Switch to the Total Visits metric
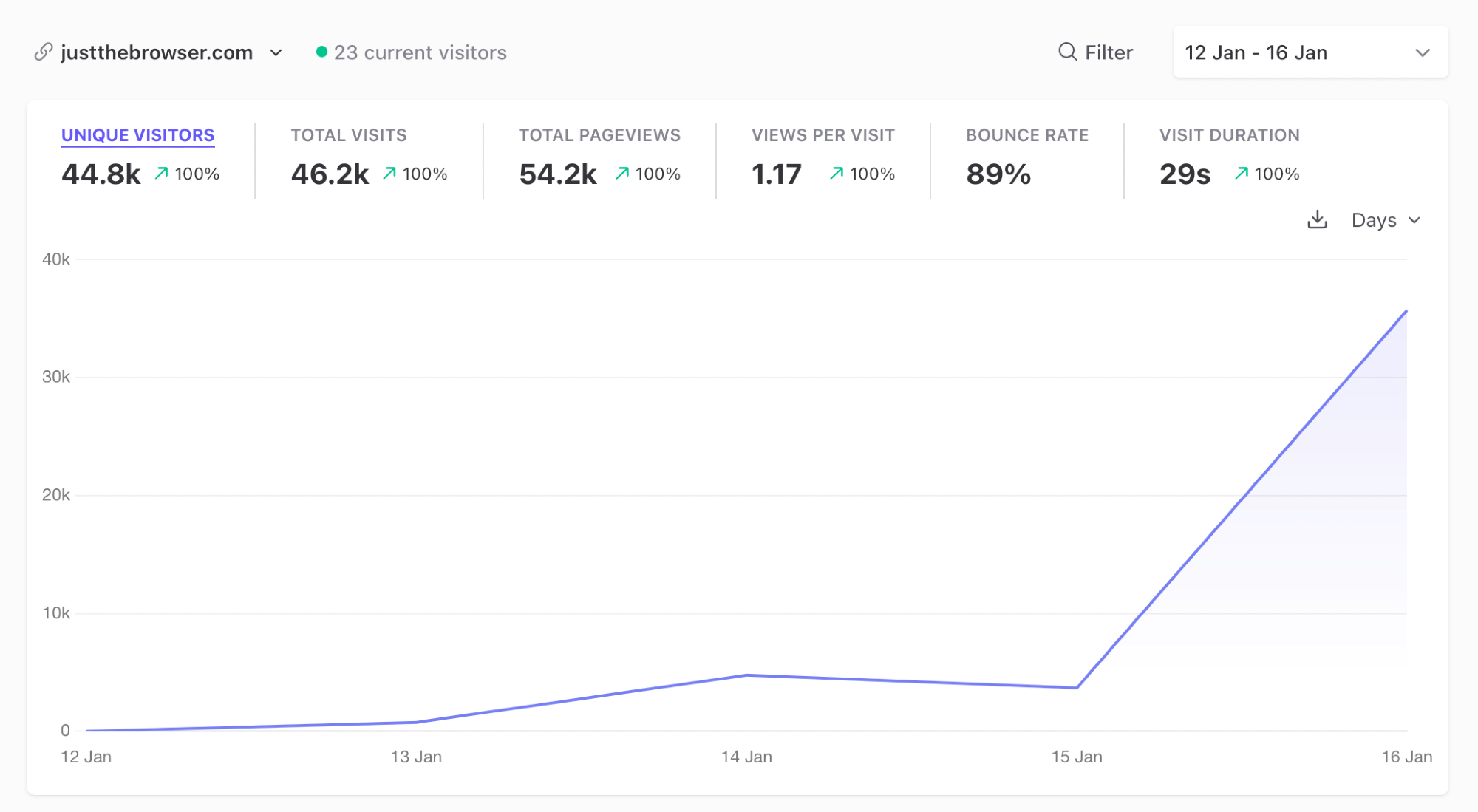This screenshot has width=1478, height=812. (x=349, y=135)
